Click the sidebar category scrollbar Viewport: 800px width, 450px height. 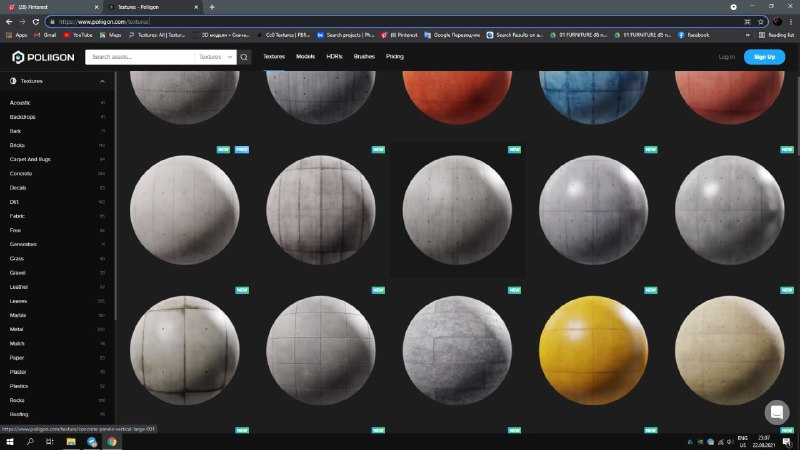[116, 196]
